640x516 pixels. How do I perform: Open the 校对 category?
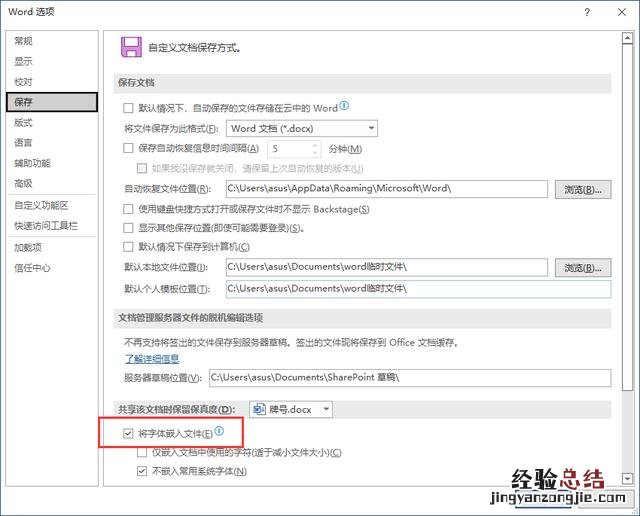[x=52, y=82]
